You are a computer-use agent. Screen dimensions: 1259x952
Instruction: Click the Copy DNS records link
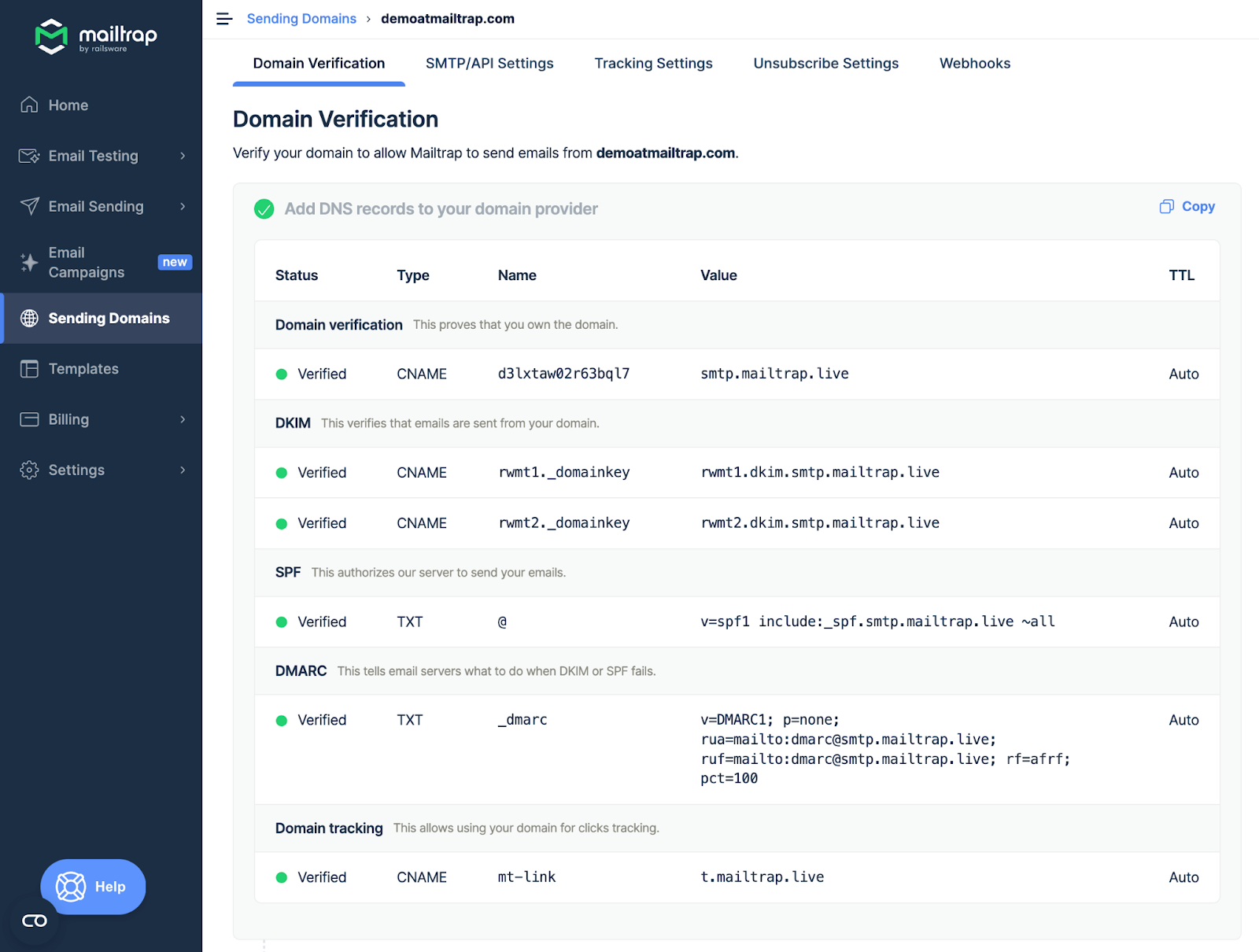1187,206
